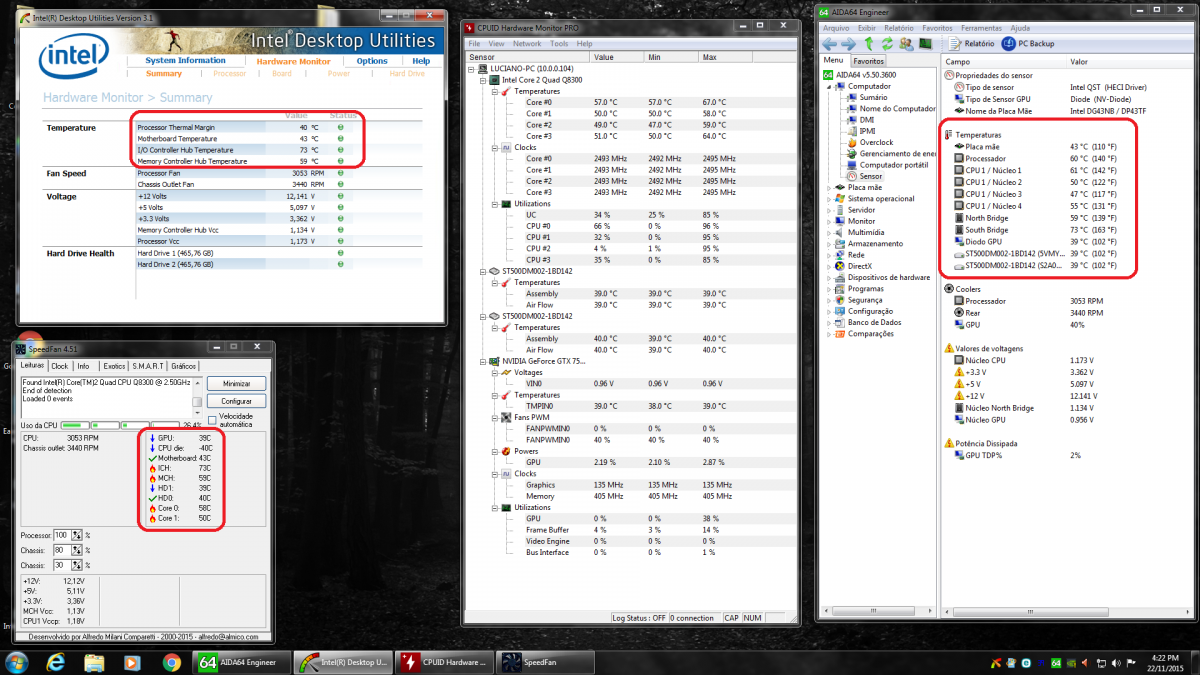The height and width of the screenshot is (675, 1200).
Task: Switch to the S.M.A.R.T tab in SpeedFan
Action: pos(149,366)
